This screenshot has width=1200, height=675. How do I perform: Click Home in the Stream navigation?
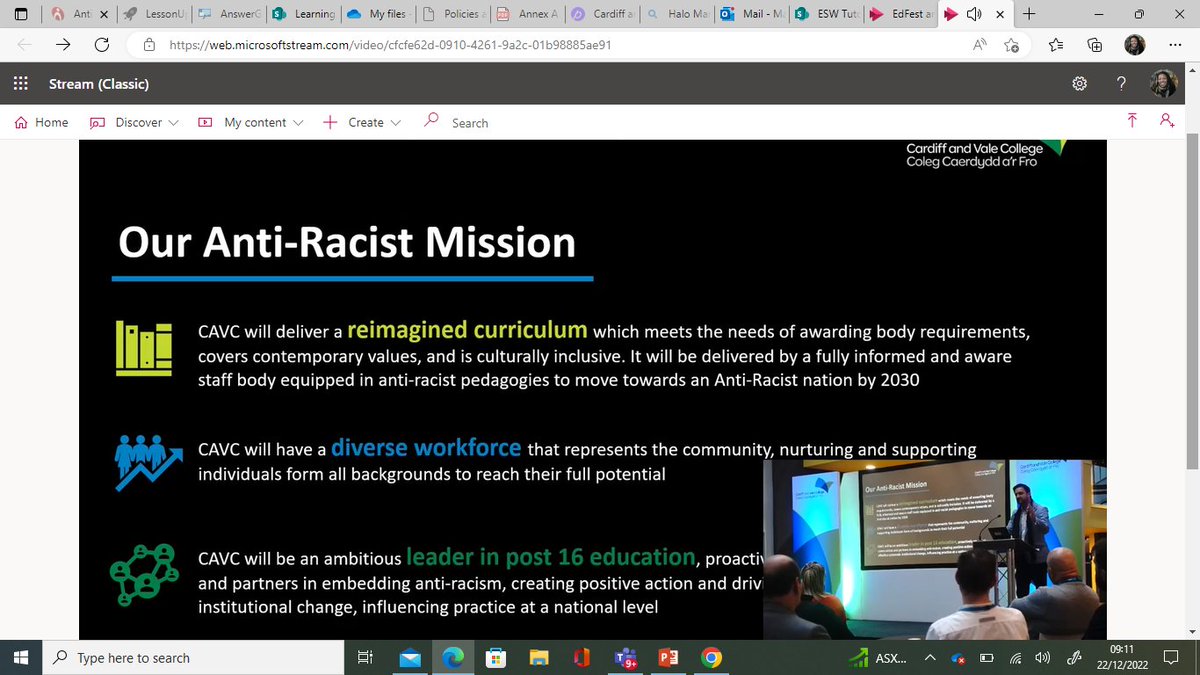40,122
